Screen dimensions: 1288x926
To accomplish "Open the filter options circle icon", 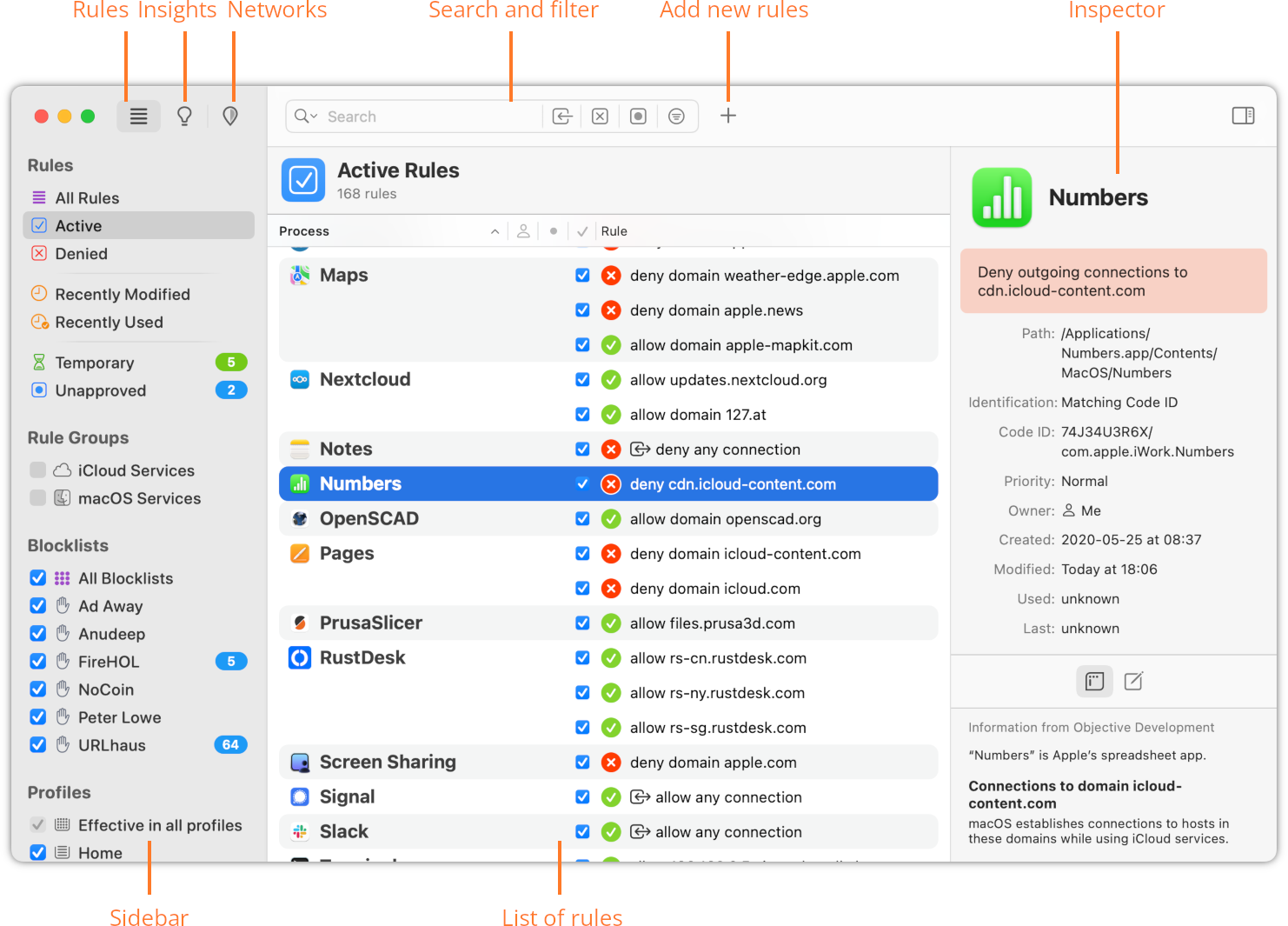I will pos(676,117).
